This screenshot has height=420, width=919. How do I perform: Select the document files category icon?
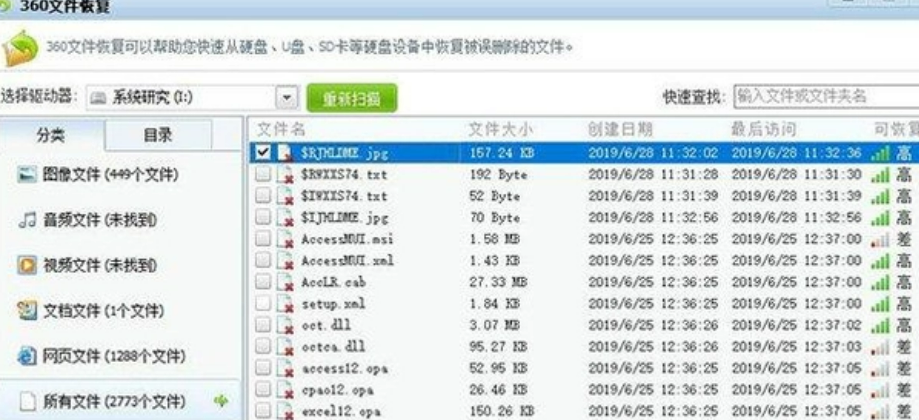click(x=27, y=310)
